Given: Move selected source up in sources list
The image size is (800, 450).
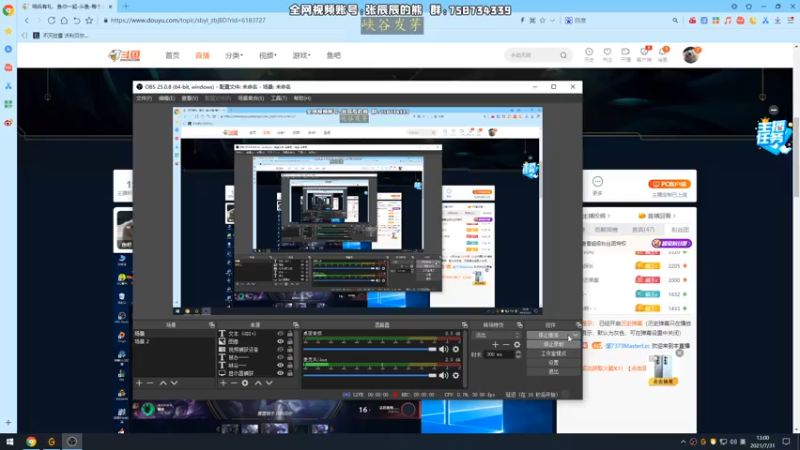Looking at the screenshot, I should pyautogui.click(x=258, y=383).
